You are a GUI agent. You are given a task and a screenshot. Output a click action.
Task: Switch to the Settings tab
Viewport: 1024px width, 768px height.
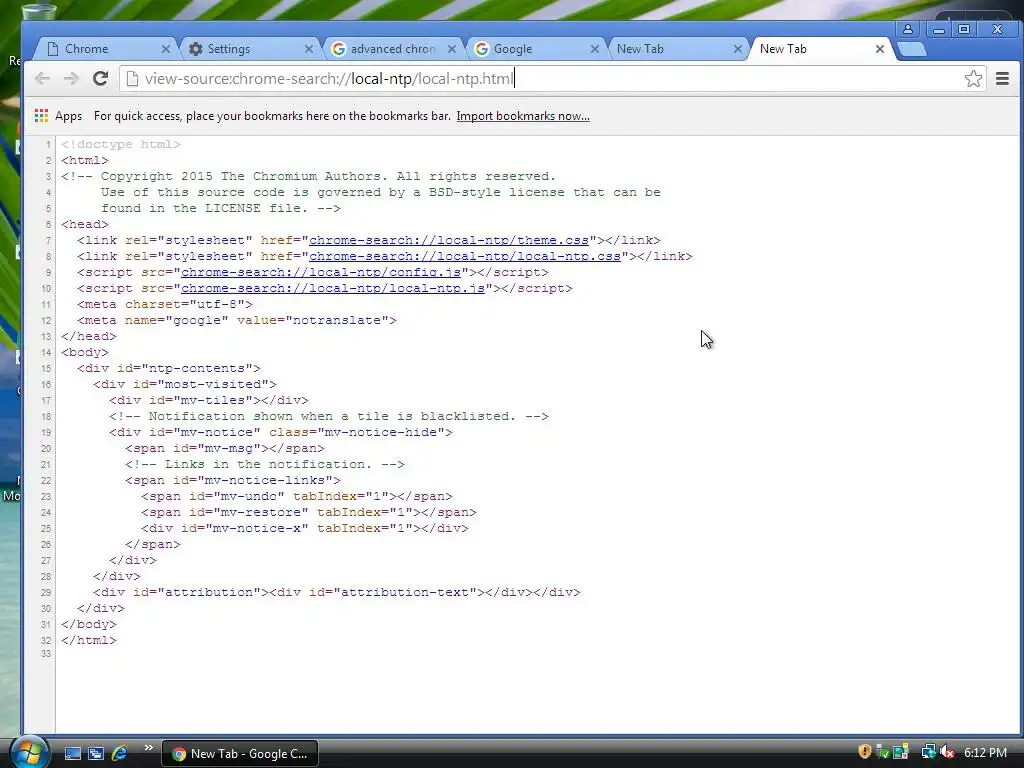click(248, 49)
